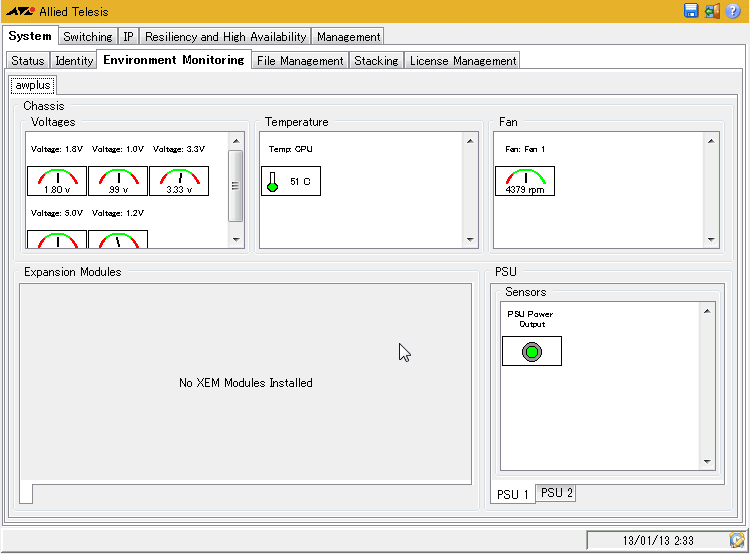750x555 pixels.
Task: Select the Environment Monitoring sub-tab
Action: tap(174, 60)
